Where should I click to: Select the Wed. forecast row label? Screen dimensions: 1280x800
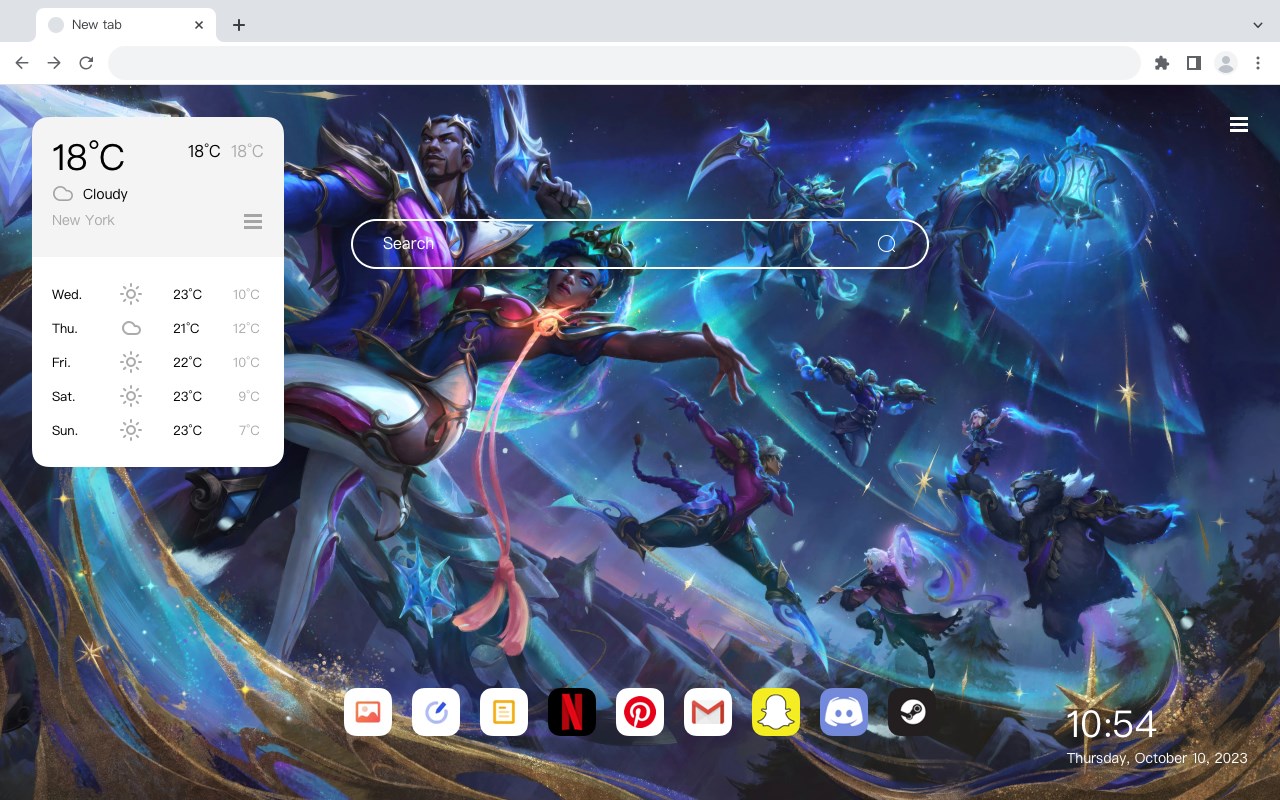tap(67, 294)
